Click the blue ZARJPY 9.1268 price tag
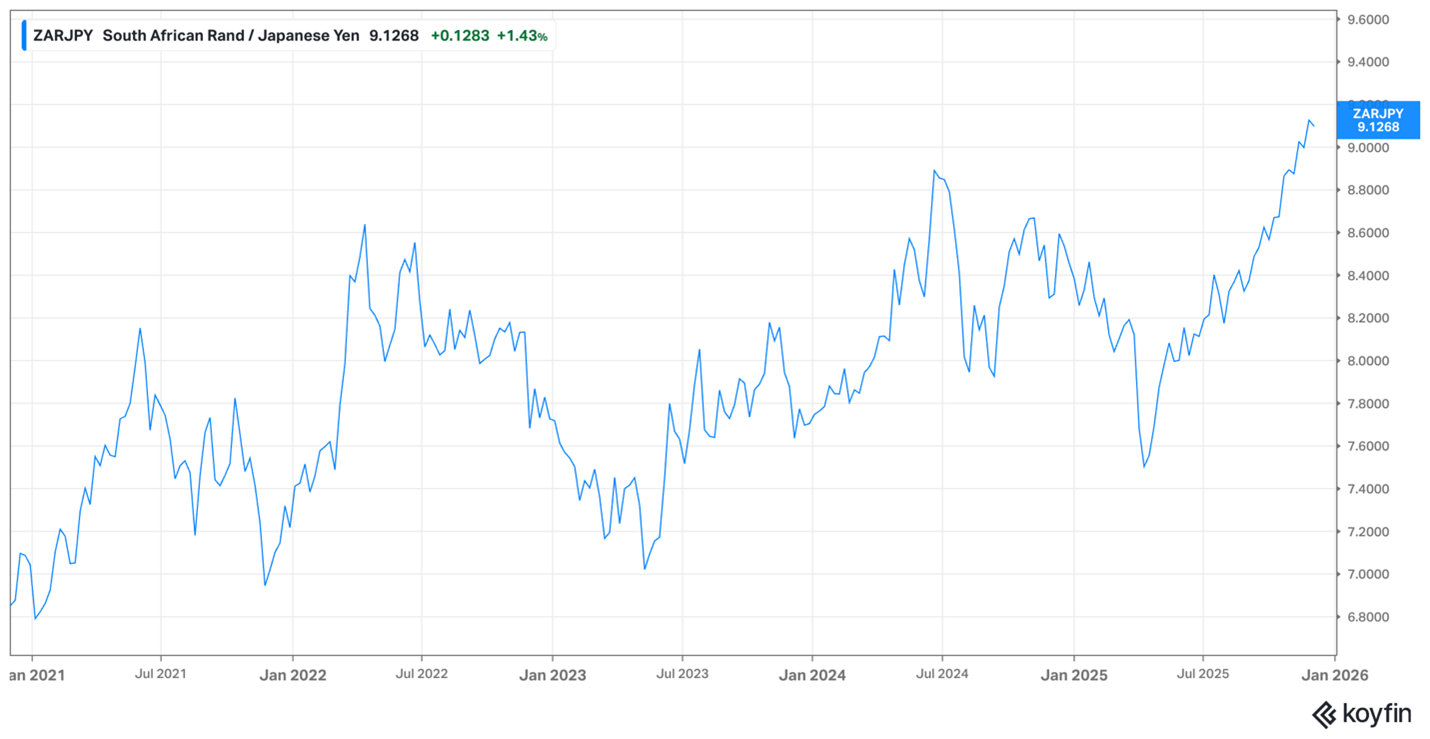1430x739 pixels. 1378,120
